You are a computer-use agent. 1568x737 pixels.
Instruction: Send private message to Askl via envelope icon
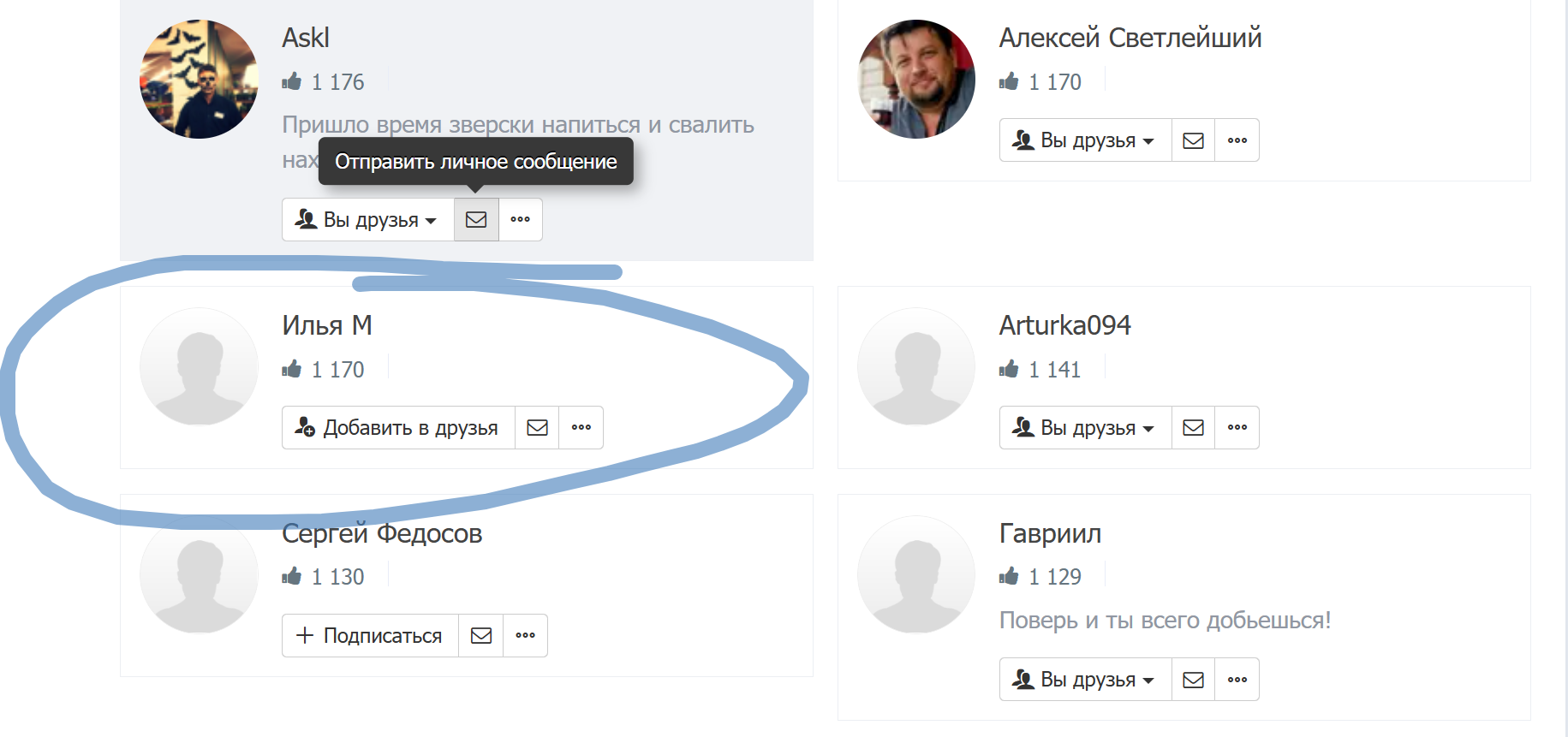476,220
